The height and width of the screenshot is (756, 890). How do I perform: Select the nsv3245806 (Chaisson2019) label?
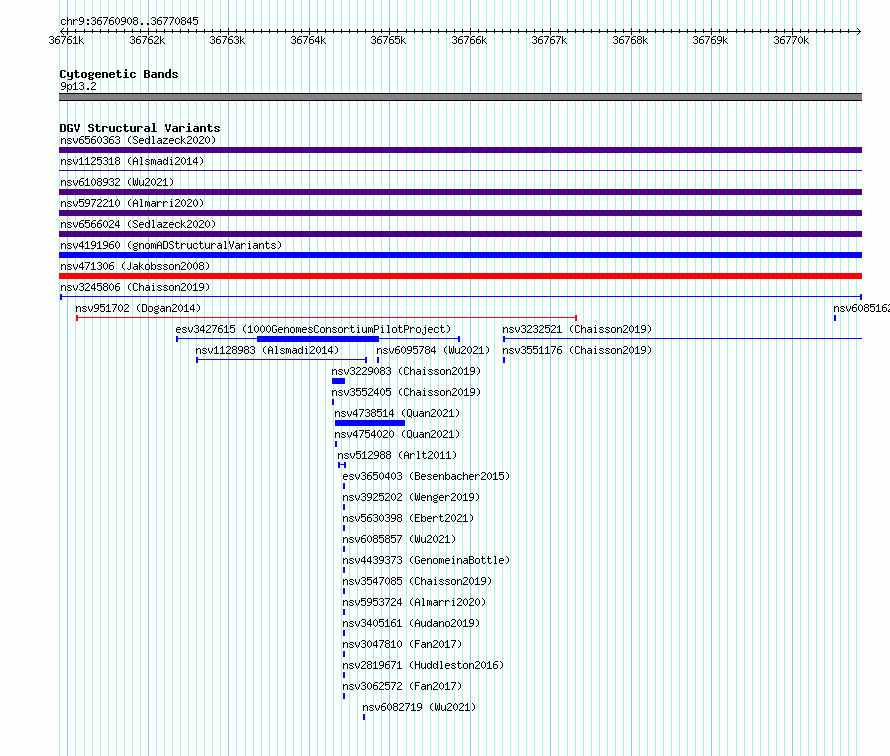(x=135, y=287)
